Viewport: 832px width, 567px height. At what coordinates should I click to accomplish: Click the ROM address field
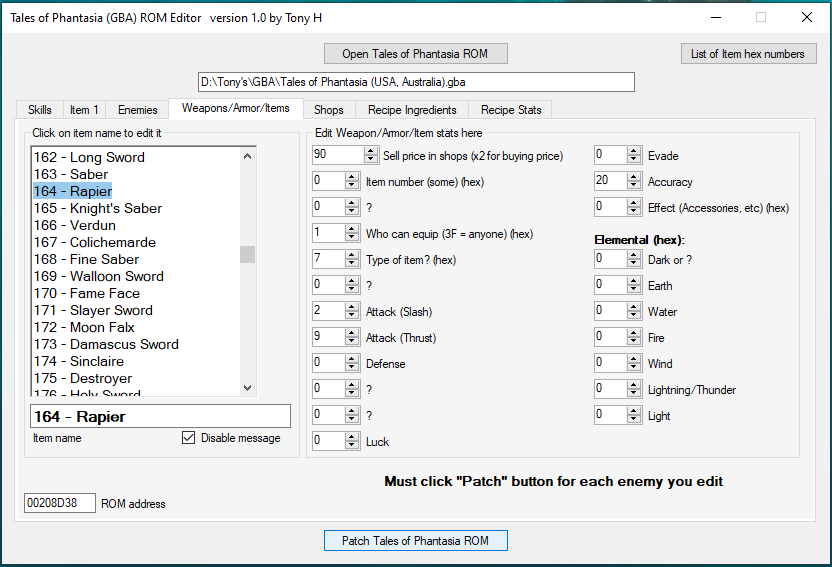coord(60,503)
